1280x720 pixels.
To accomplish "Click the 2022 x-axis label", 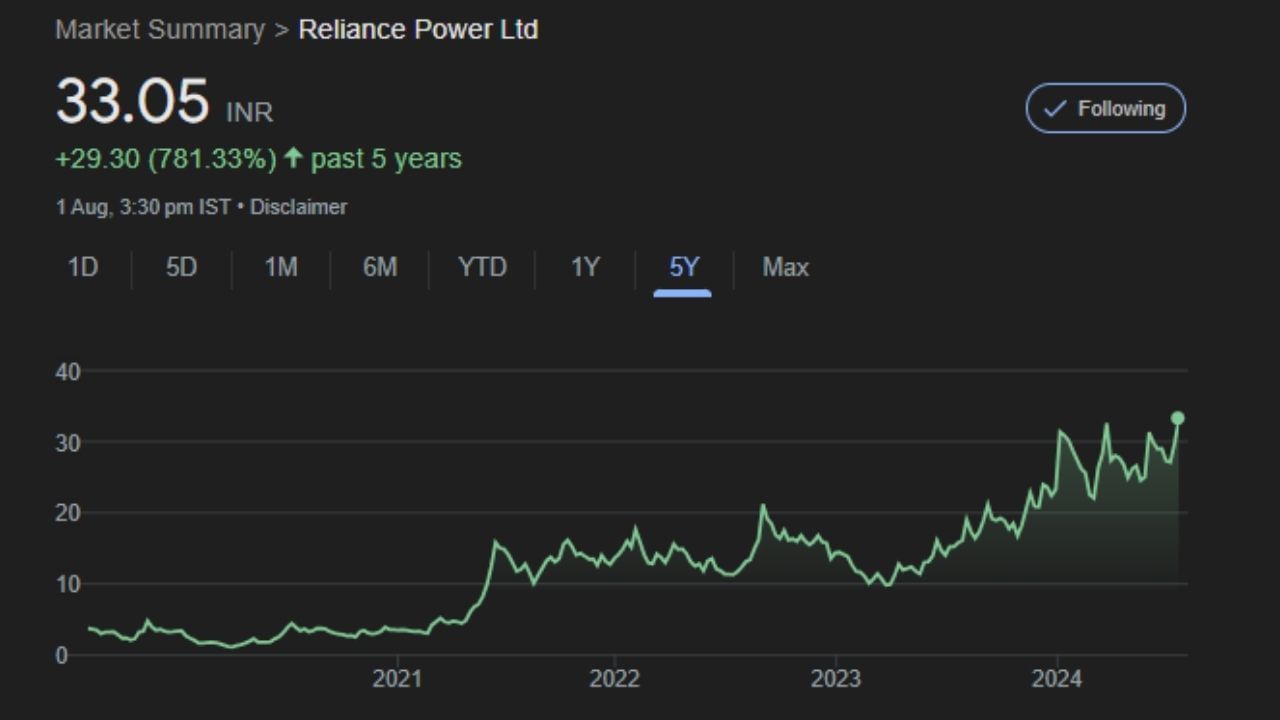I will click(614, 679).
